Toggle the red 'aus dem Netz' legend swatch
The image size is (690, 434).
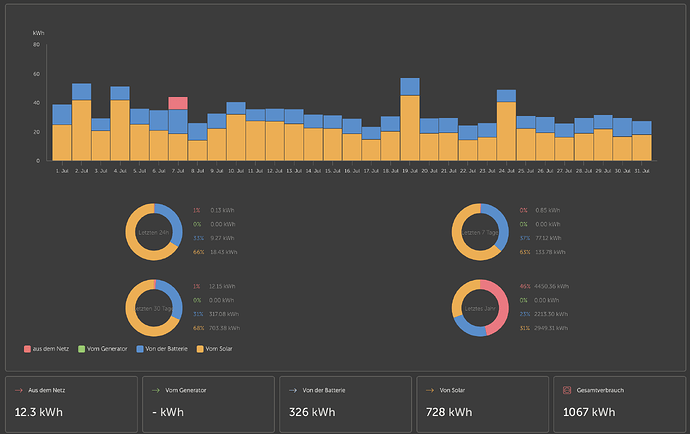(27, 349)
